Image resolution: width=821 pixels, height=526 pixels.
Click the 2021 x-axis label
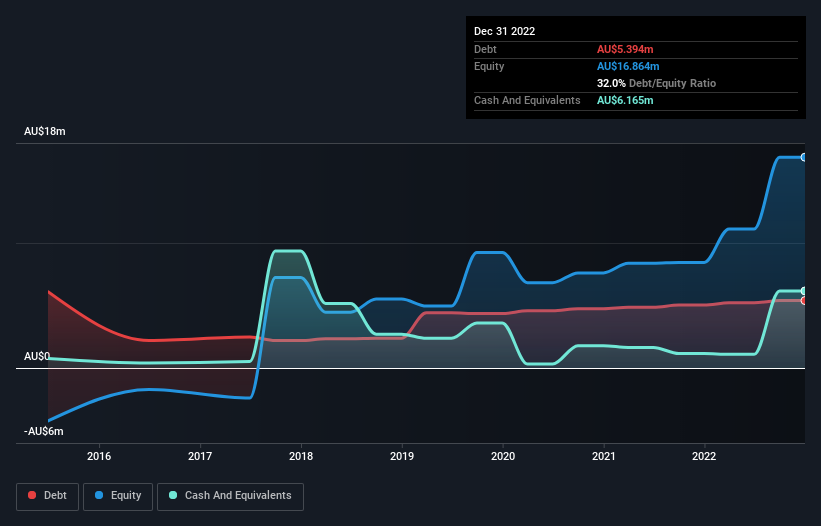tap(604, 456)
